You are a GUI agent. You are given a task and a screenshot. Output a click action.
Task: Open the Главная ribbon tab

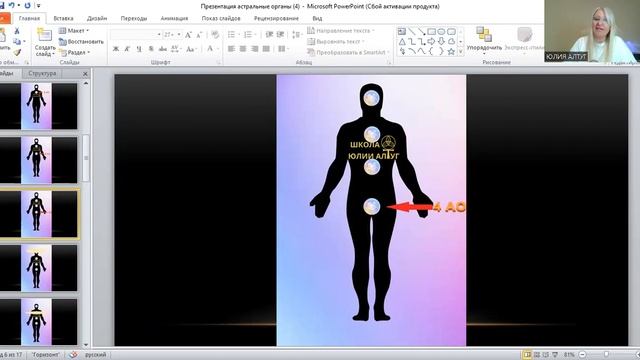(29, 18)
